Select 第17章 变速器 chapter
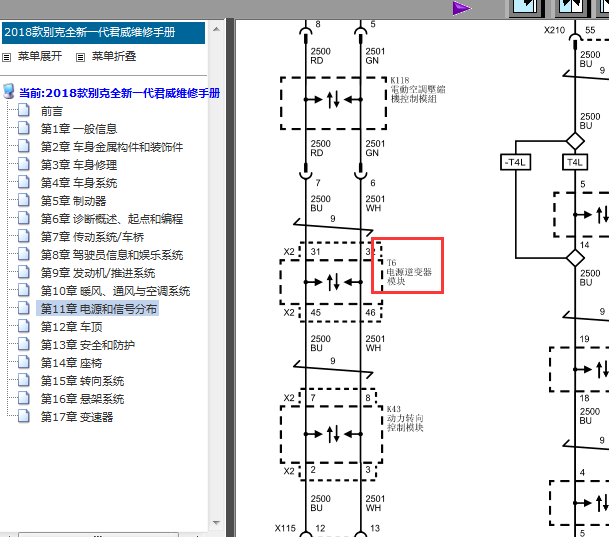 pyautogui.click(x=77, y=417)
